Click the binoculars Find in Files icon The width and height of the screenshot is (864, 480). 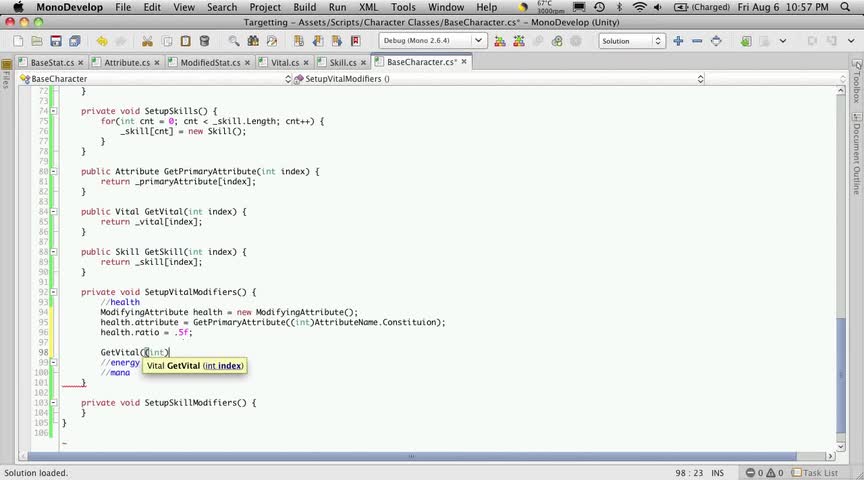253,41
